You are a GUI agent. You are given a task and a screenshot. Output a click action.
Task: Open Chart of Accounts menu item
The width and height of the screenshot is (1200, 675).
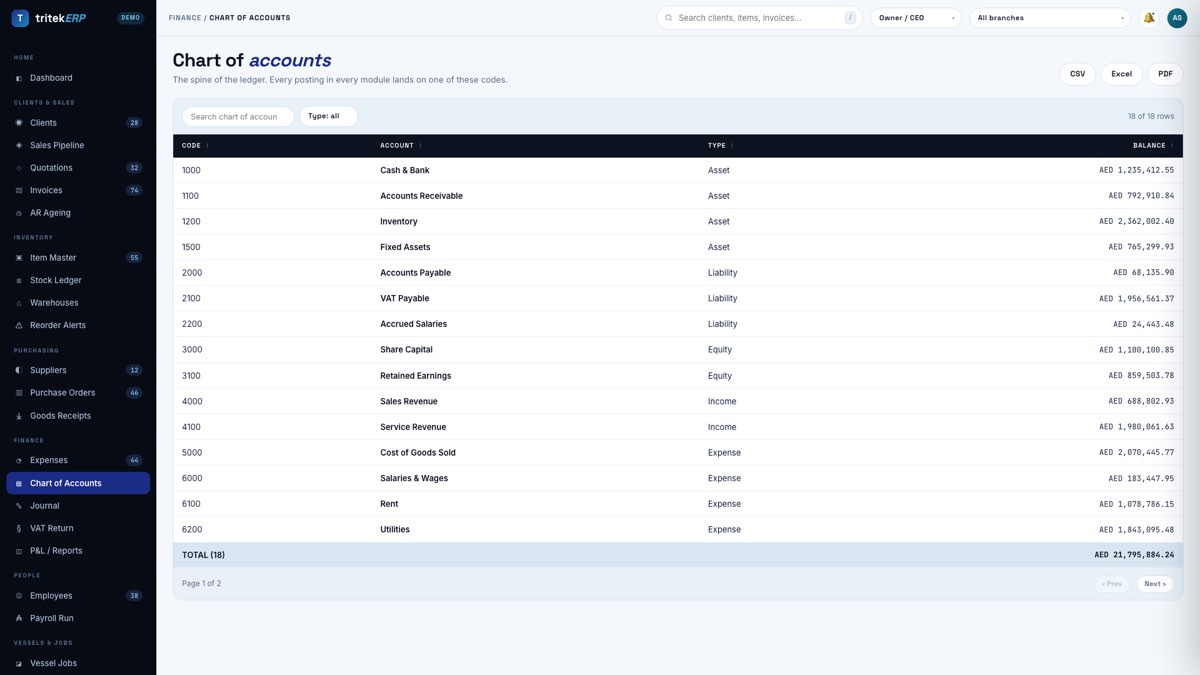[x=78, y=483]
